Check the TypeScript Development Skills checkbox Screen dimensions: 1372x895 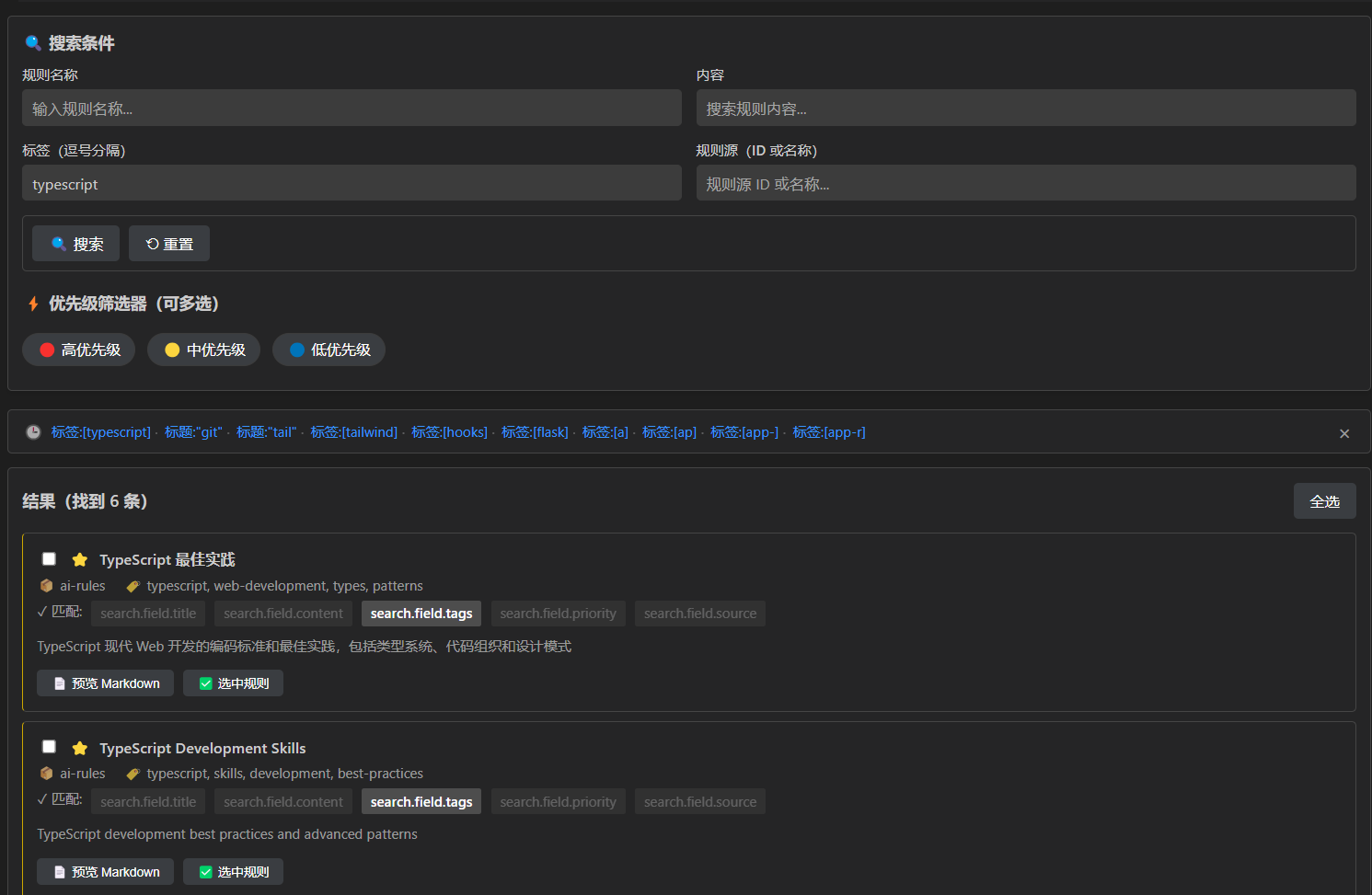(x=49, y=747)
